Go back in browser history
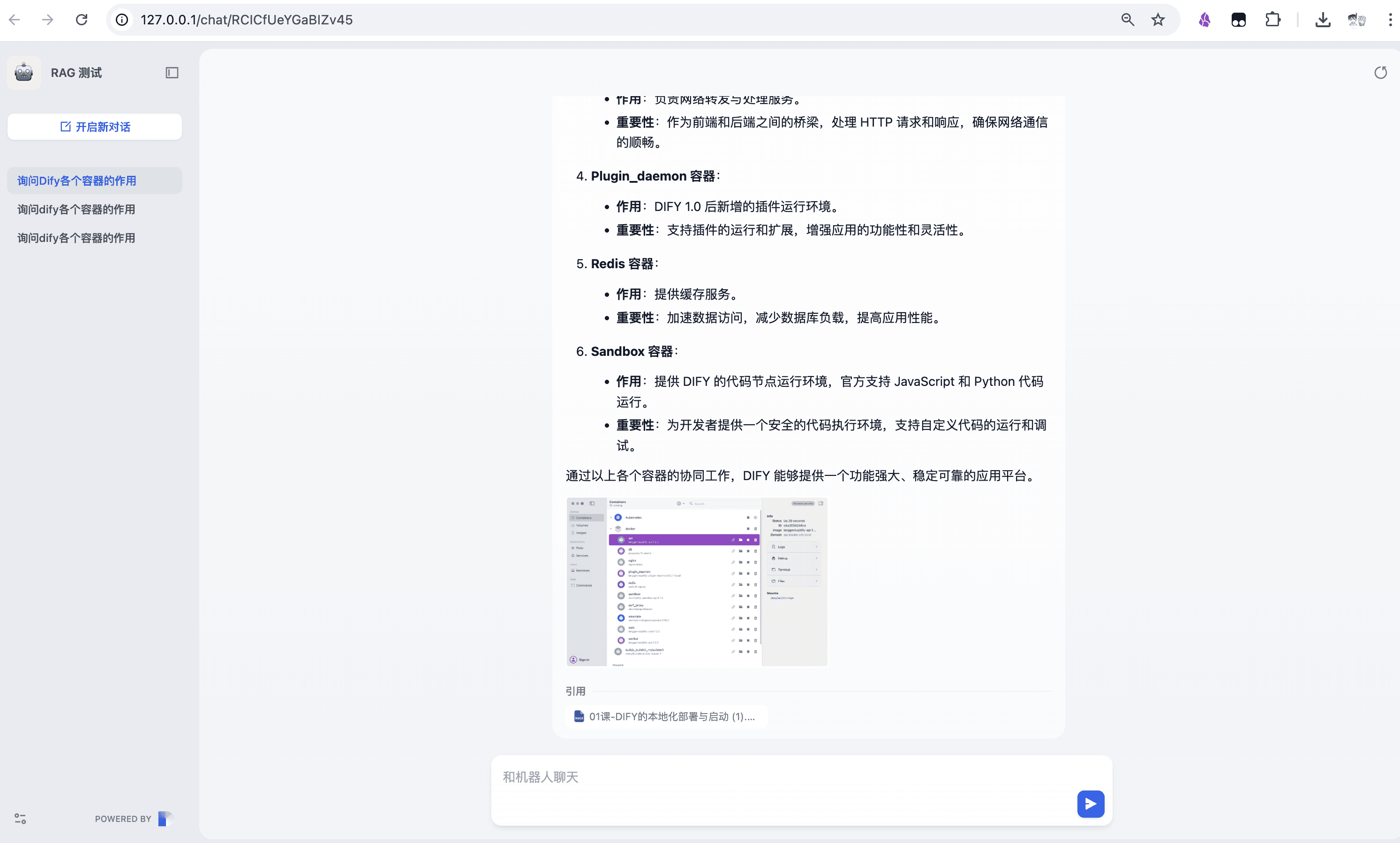This screenshot has height=843, width=1400. click(x=14, y=20)
